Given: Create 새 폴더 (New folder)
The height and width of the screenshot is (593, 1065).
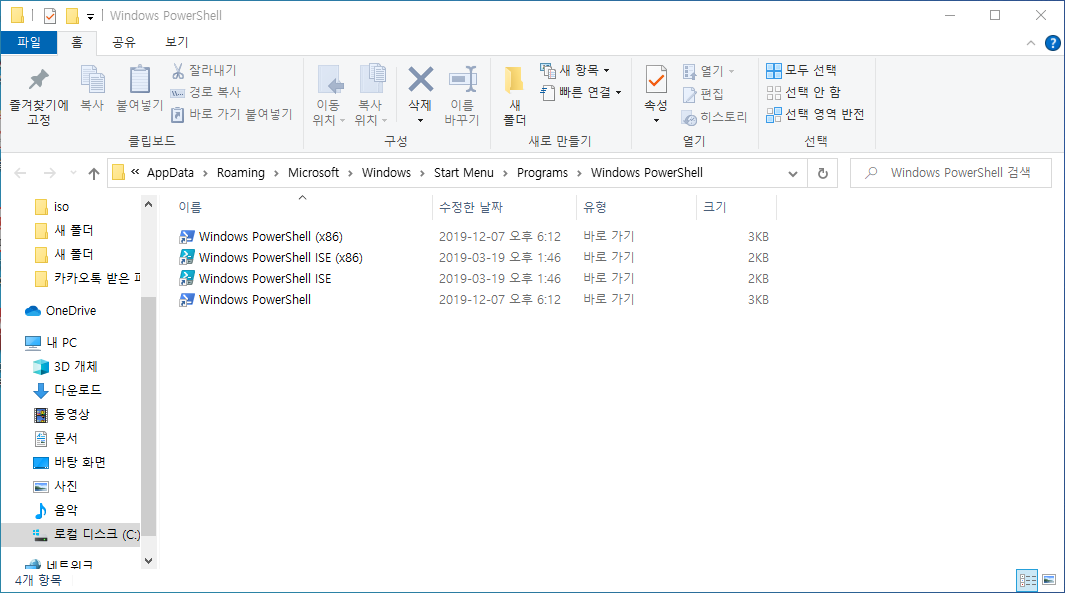Looking at the screenshot, I should coord(514,96).
